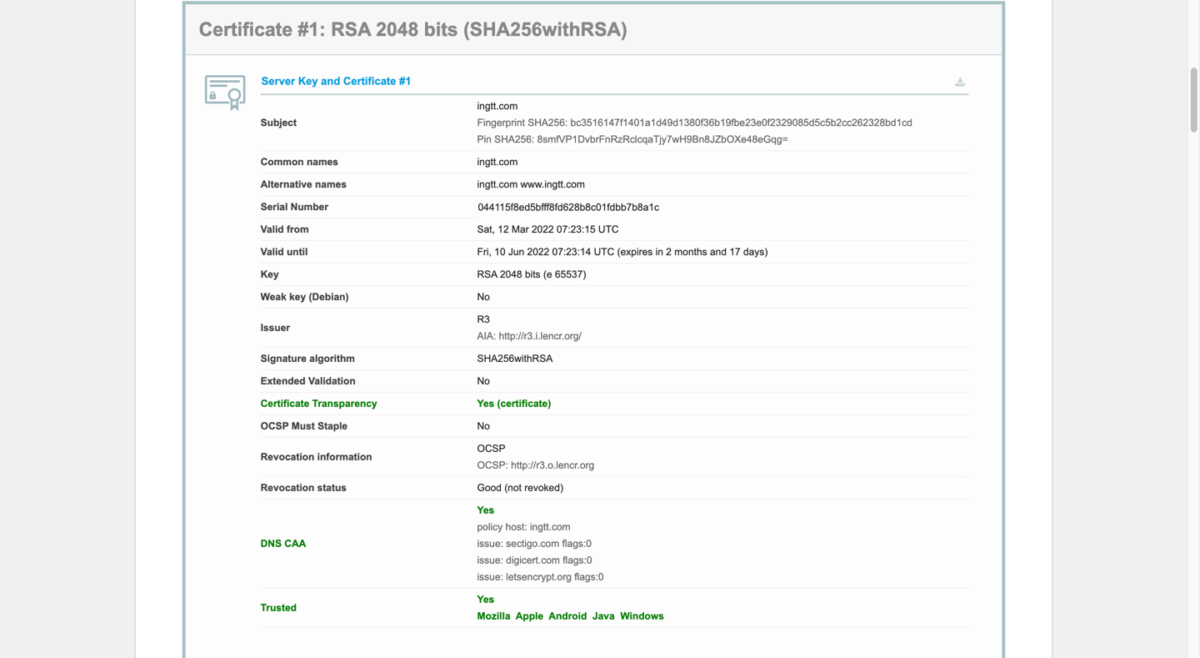Click the Signature algorithm value SHA256withRSA
This screenshot has width=1200, height=658.
click(x=515, y=358)
